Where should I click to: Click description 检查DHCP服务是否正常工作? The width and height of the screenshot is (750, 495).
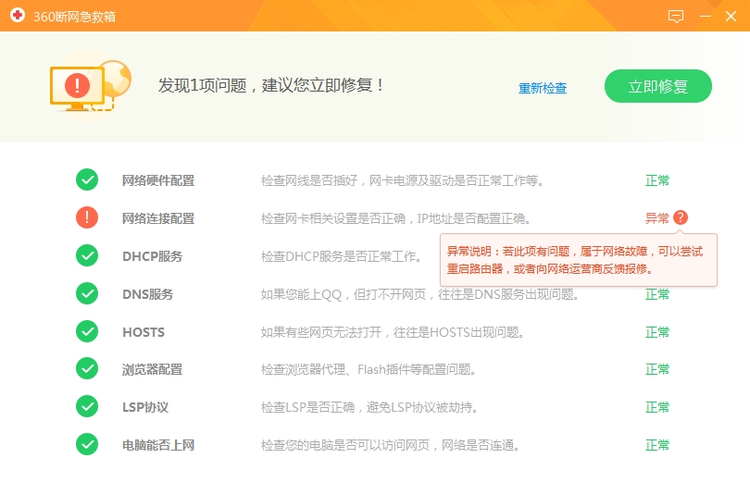[x=341, y=256]
